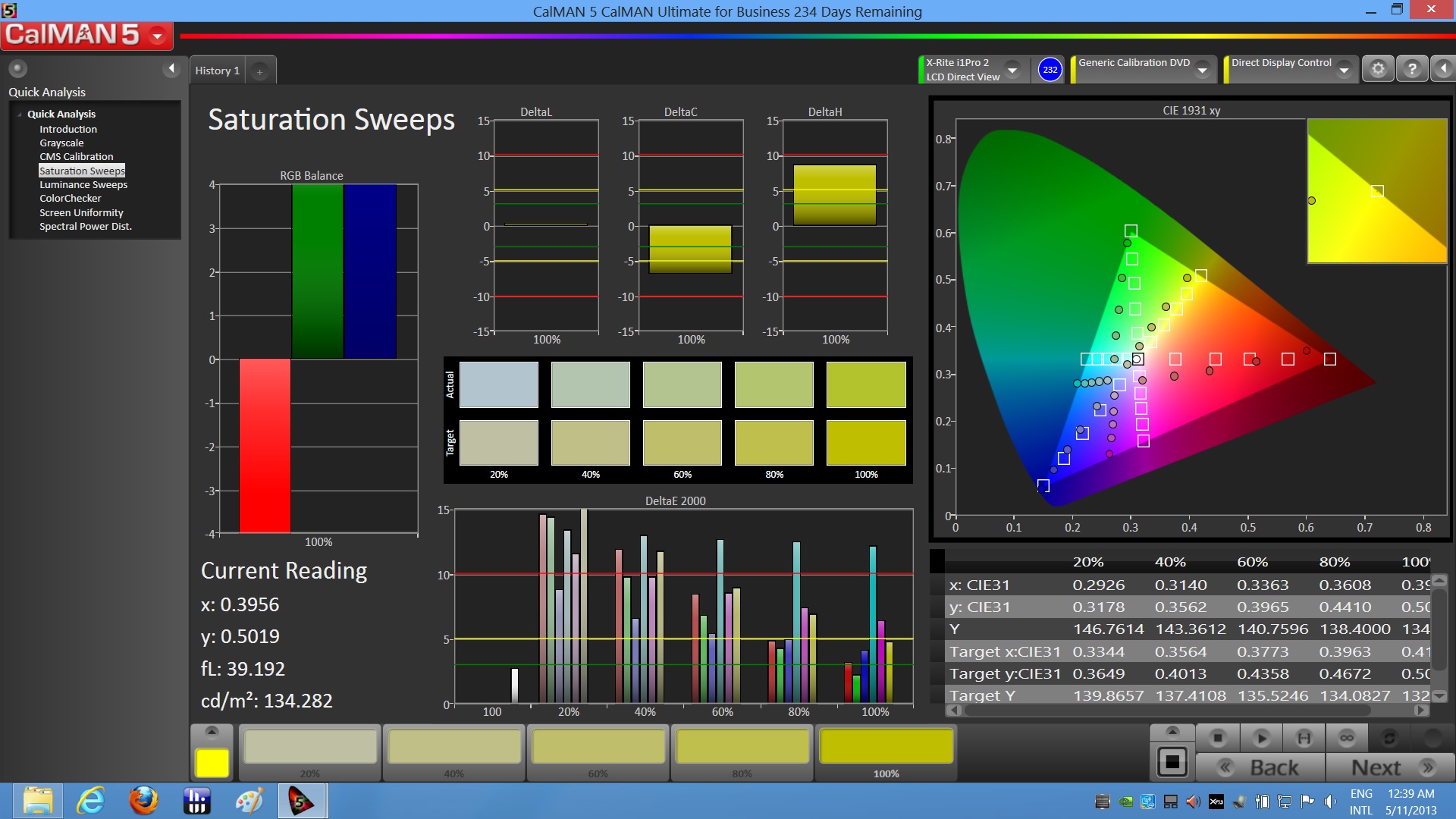Image resolution: width=1456 pixels, height=819 pixels.
Task: Open File Explorer from taskbar
Action: click(x=38, y=802)
